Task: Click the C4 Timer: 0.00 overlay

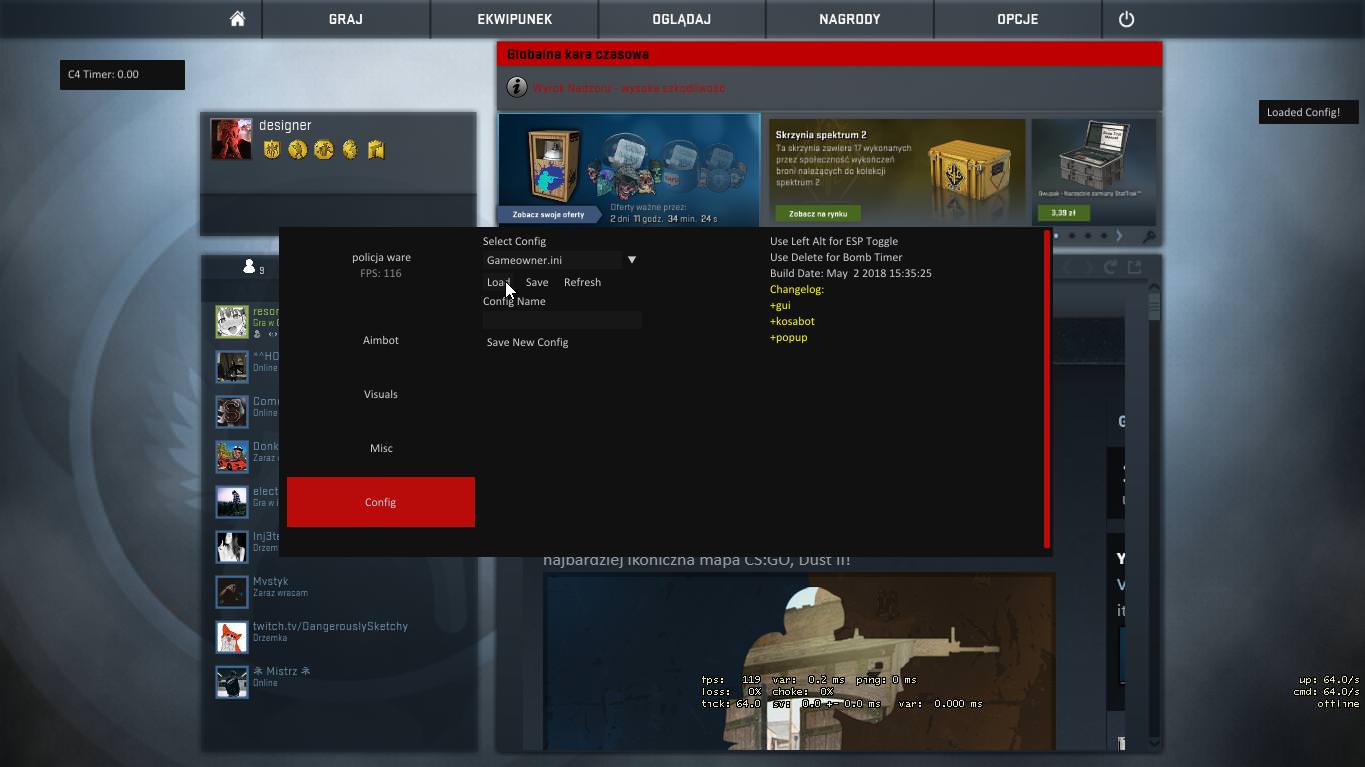Action: pyautogui.click(x=122, y=74)
